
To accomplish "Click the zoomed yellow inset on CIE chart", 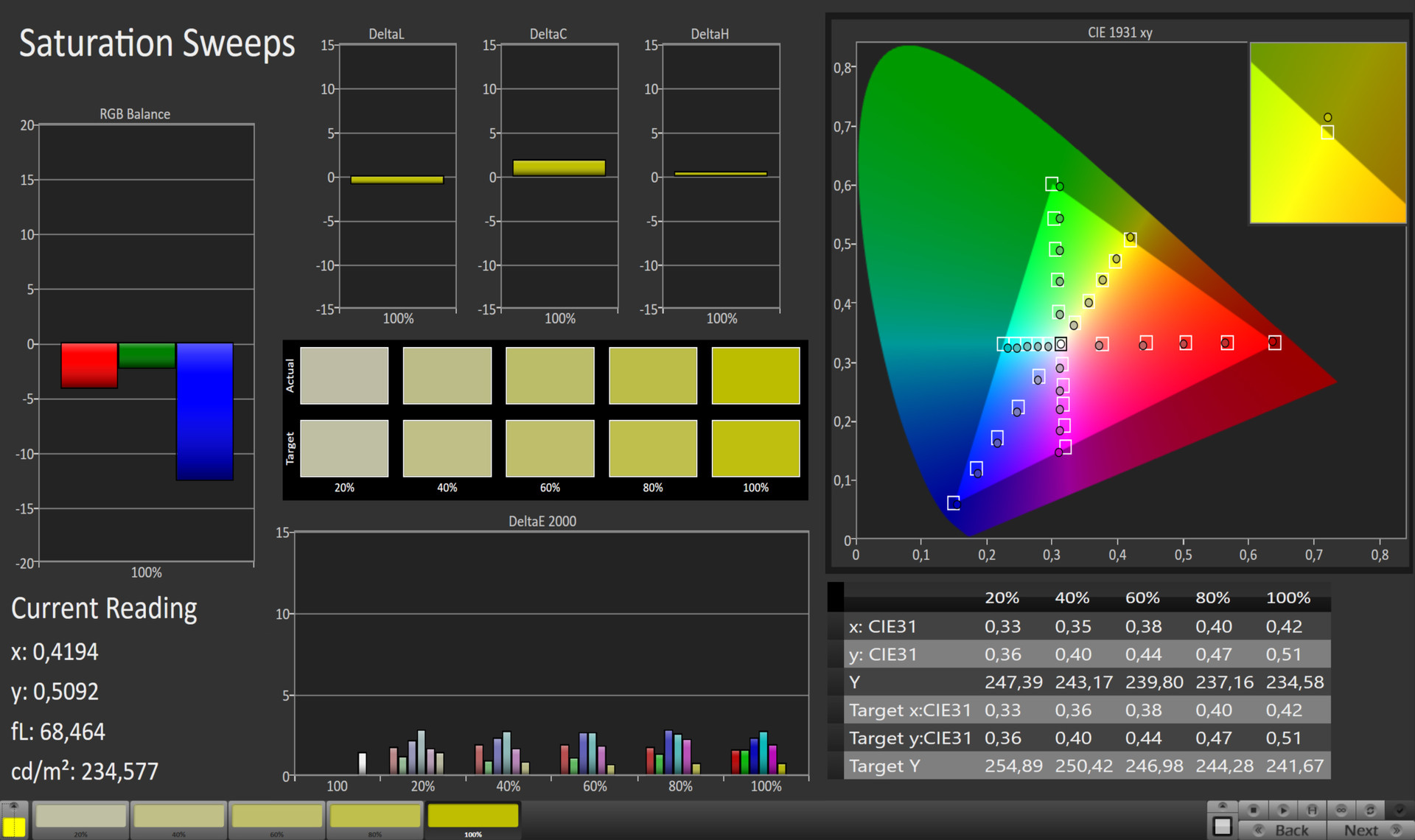I will (1328, 133).
